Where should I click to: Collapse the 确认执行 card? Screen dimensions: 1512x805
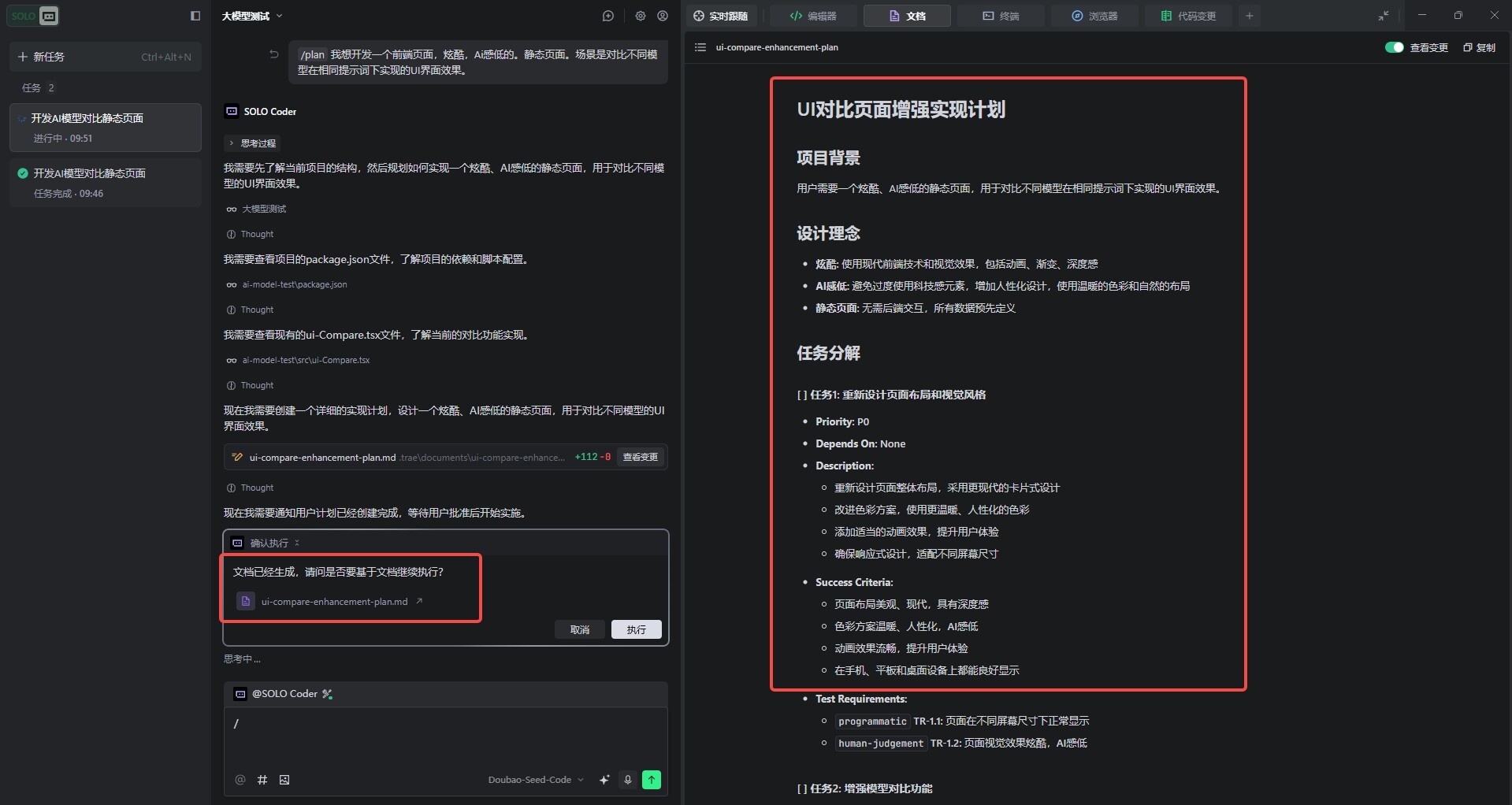click(297, 543)
